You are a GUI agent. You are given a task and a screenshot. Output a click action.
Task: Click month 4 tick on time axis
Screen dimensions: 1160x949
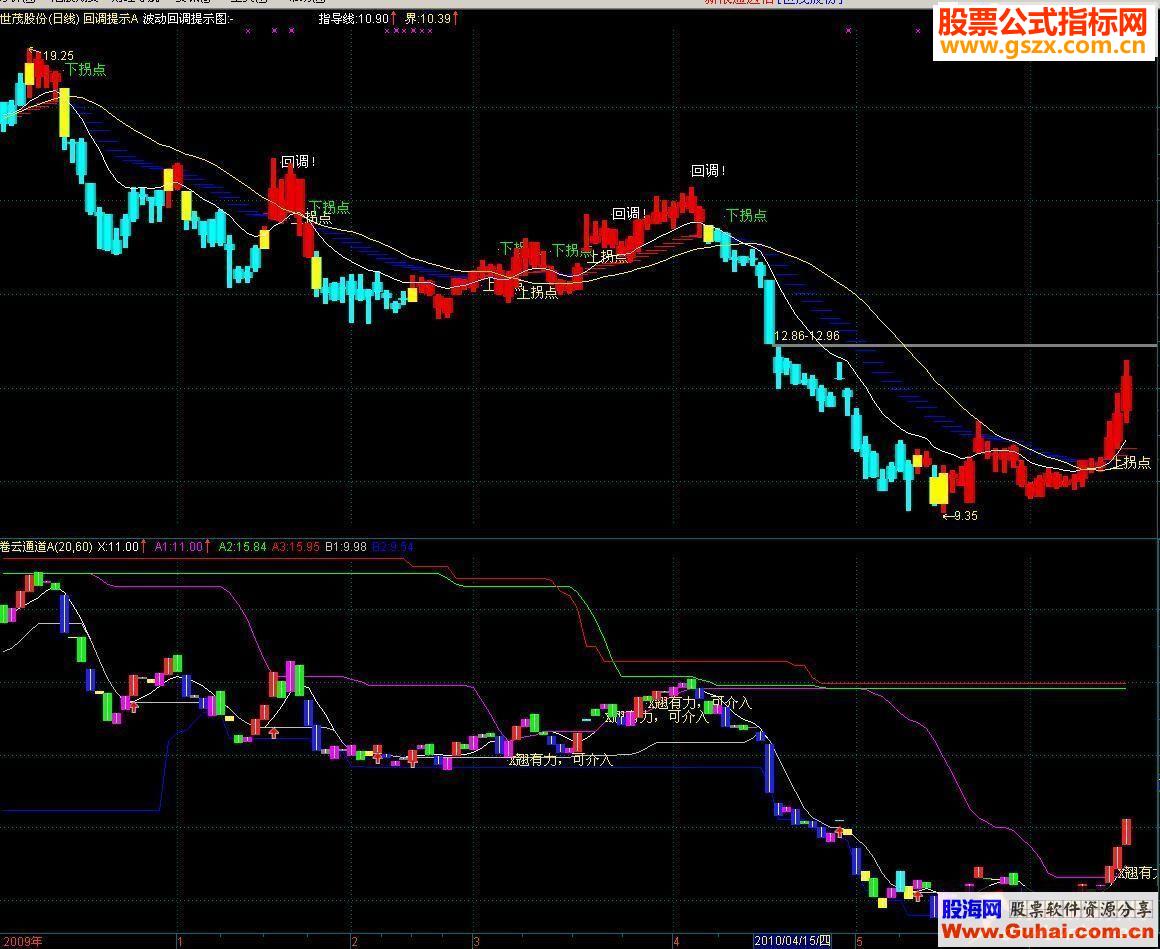(676, 942)
